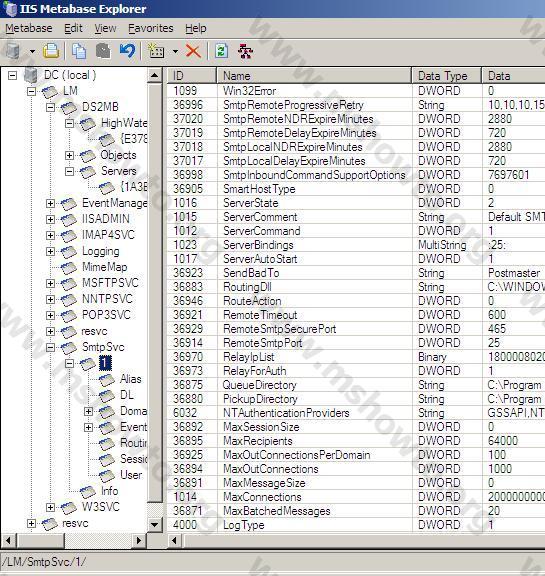Image resolution: width=545 pixels, height=576 pixels.
Task: Click tree pane scroll up arrow
Action: pos(154,75)
